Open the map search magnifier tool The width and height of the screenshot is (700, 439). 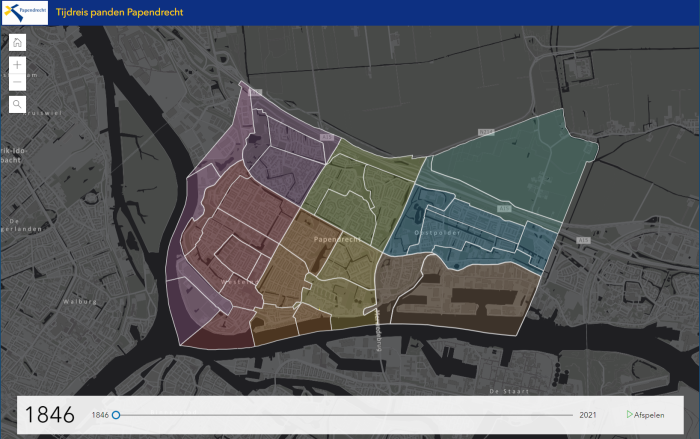tap(18, 104)
